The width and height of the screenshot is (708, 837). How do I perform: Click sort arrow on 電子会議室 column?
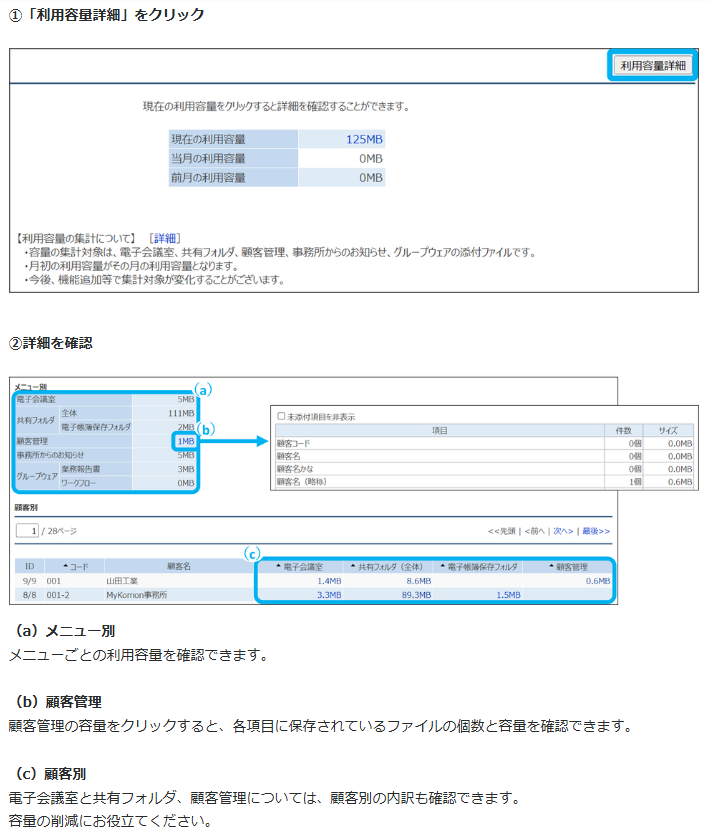(x=278, y=567)
